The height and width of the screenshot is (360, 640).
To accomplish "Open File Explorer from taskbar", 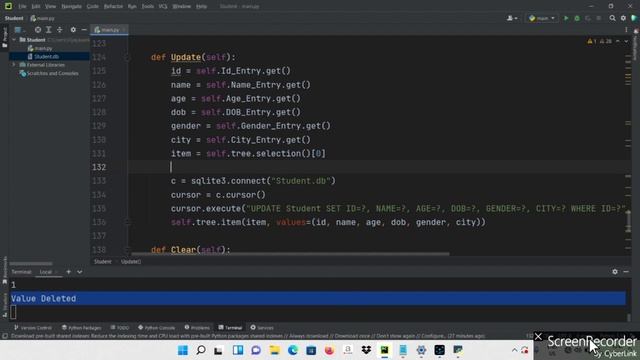I will 274,350.
